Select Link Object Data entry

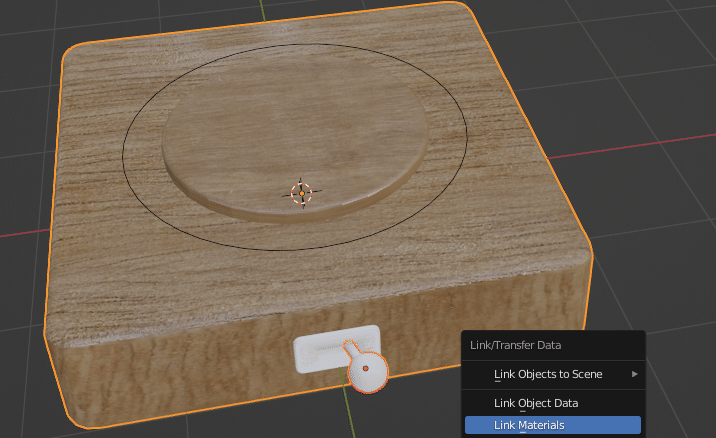553,403
